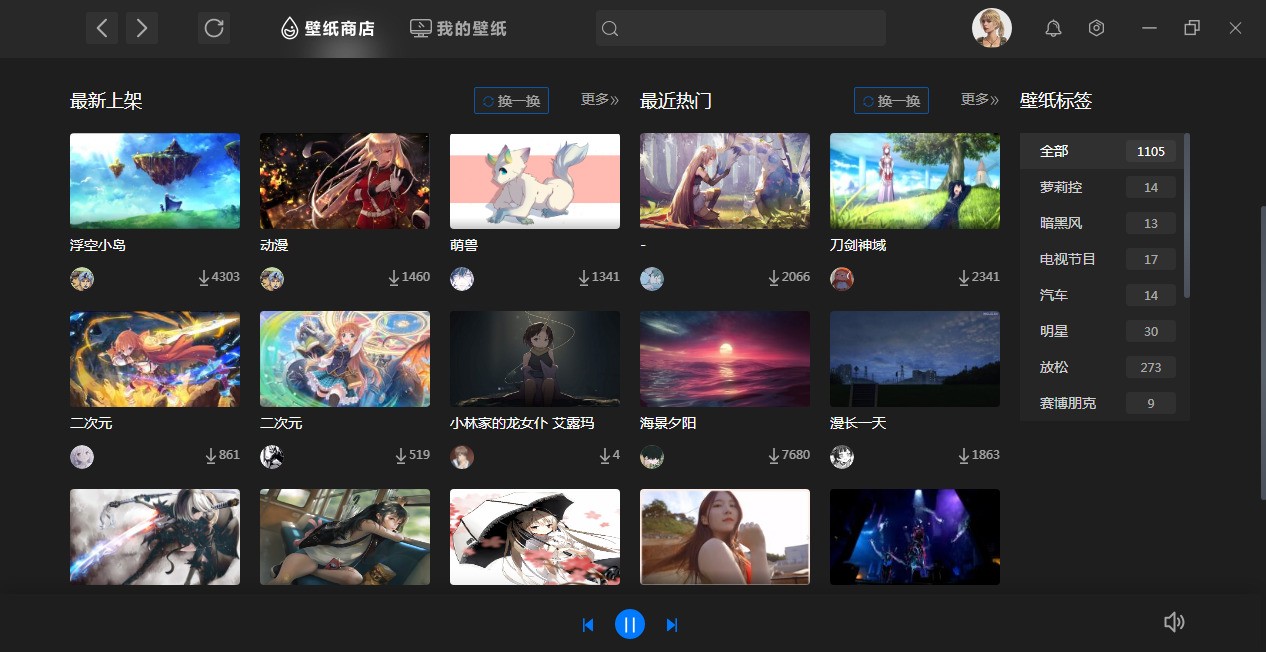The height and width of the screenshot is (652, 1266).
Task: Select the 放松 tag
Action: [1101, 367]
